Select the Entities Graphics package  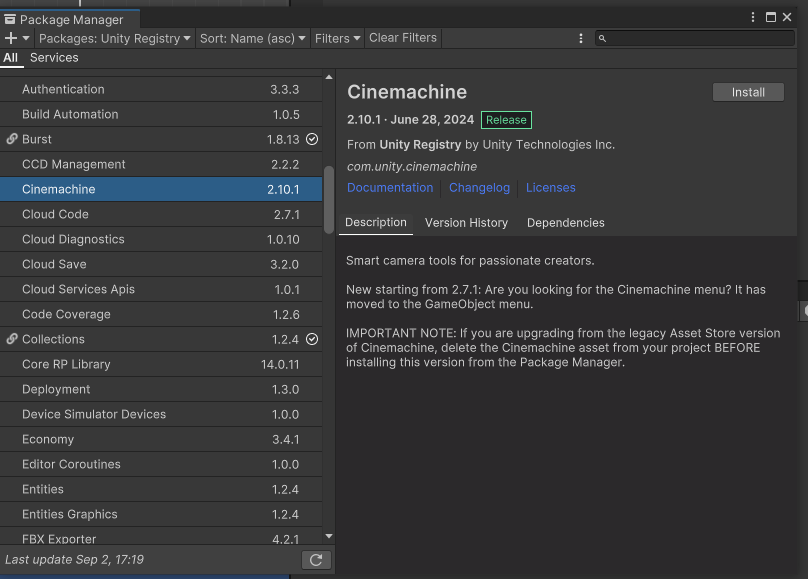point(161,514)
